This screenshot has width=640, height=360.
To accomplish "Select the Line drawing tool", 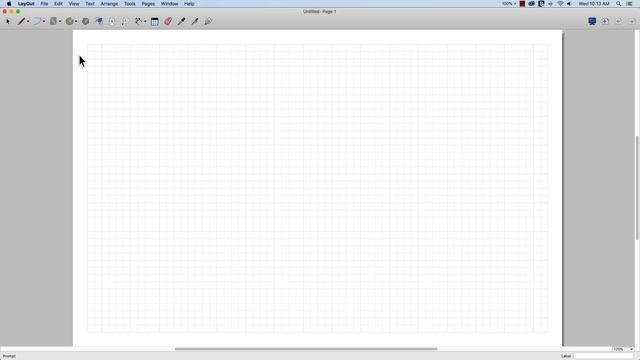I will (21, 21).
